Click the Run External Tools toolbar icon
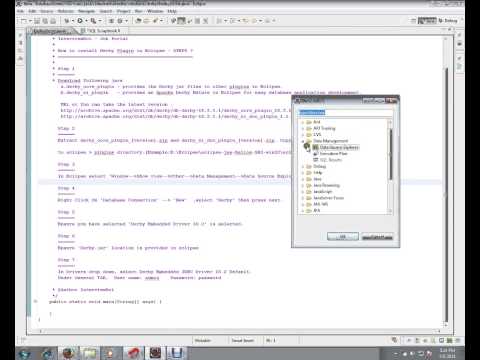Viewport: 480px width, 360px height. 93,21
